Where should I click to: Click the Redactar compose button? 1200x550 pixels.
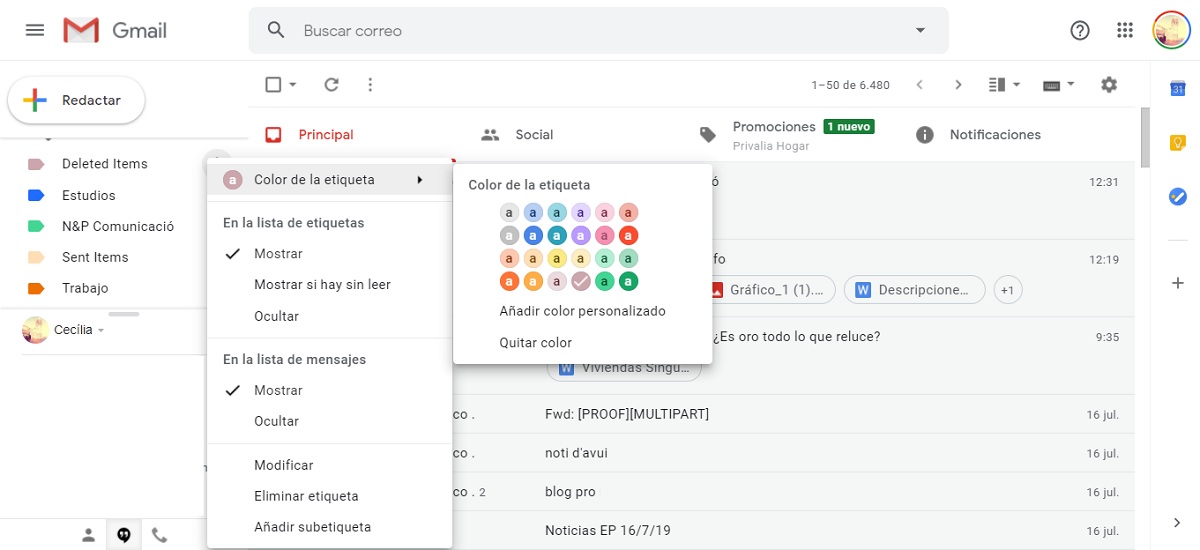click(x=77, y=100)
